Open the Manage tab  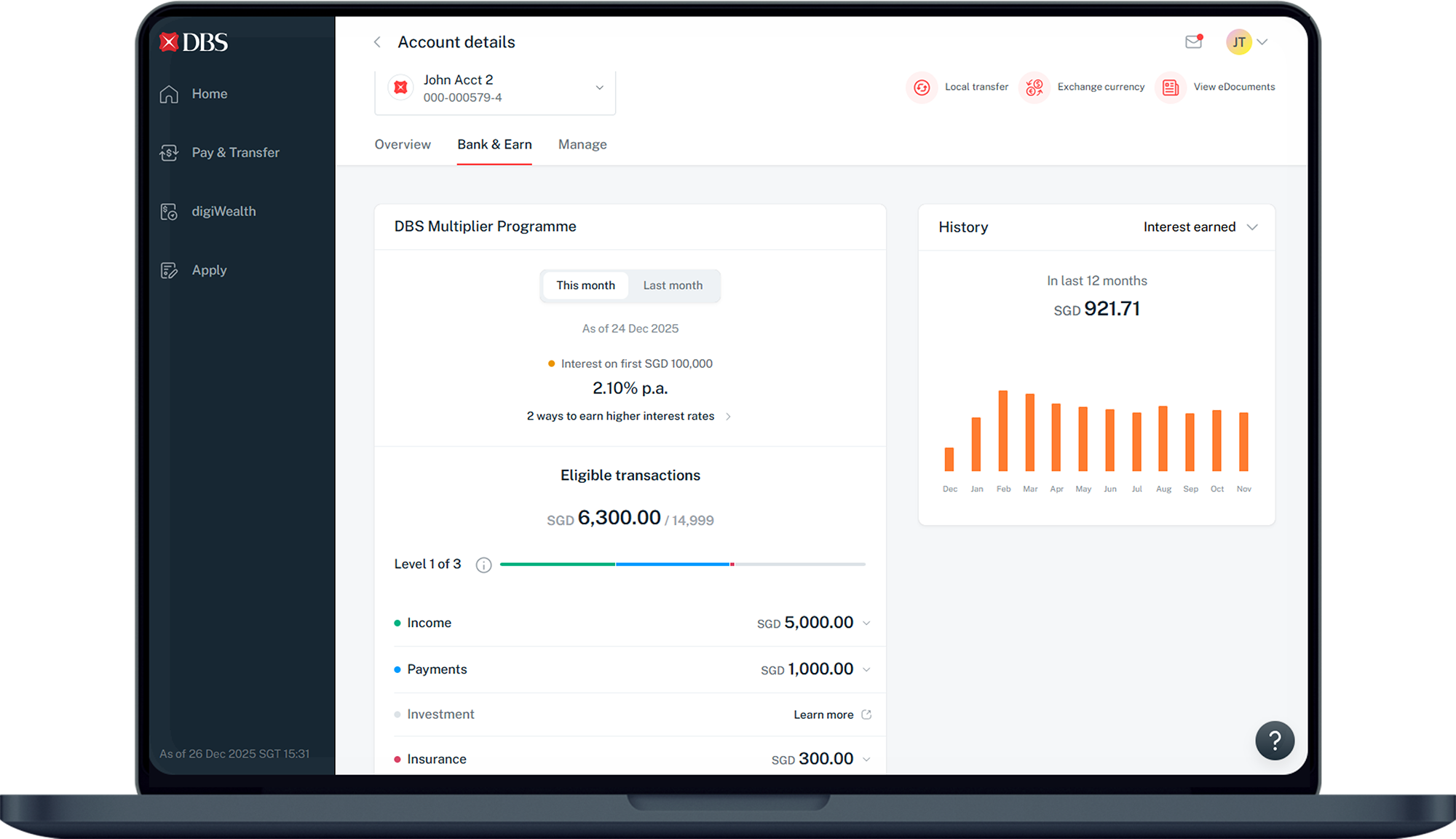[x=582, y=144]
